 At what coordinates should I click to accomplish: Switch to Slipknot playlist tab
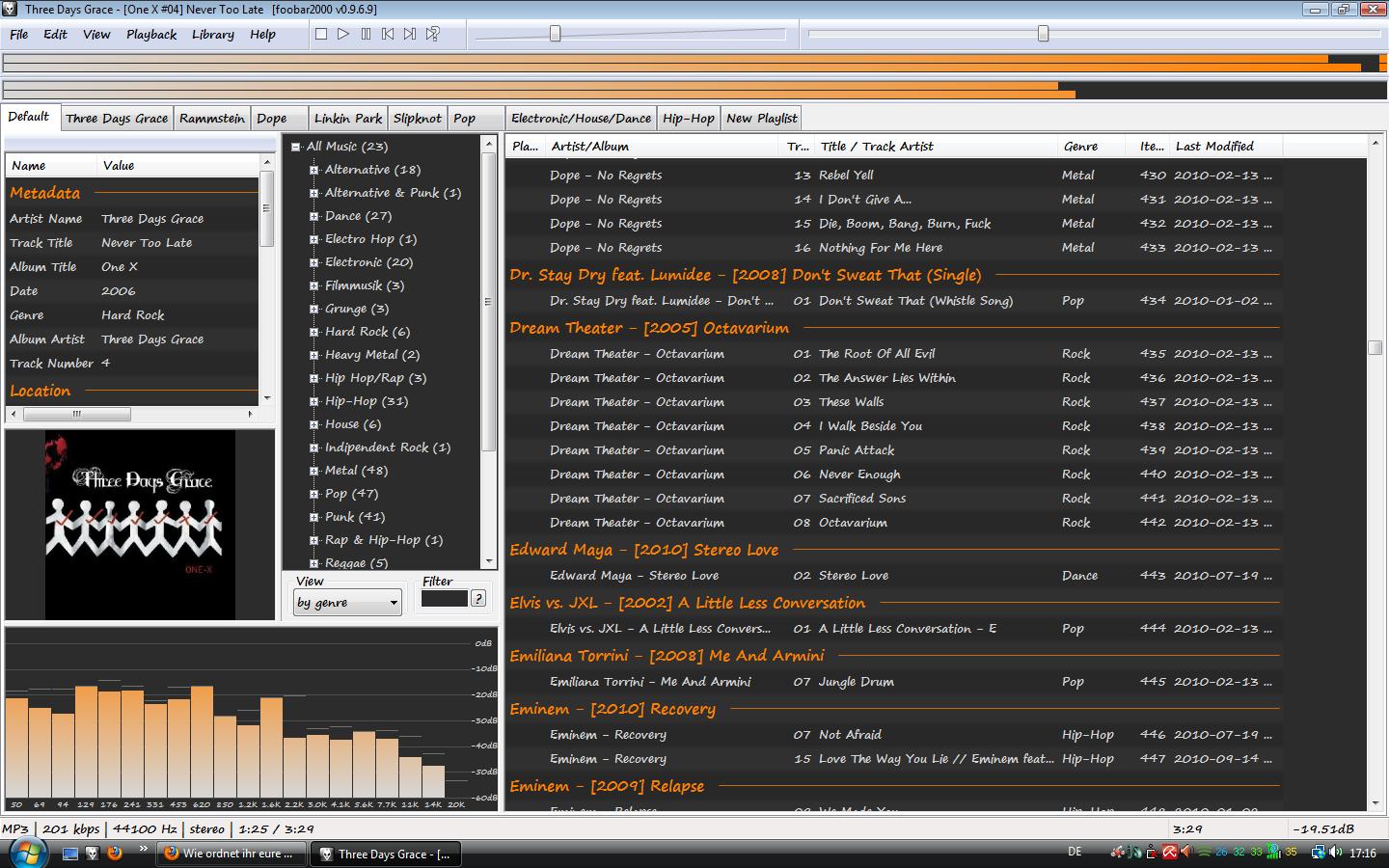coord(418,119)
